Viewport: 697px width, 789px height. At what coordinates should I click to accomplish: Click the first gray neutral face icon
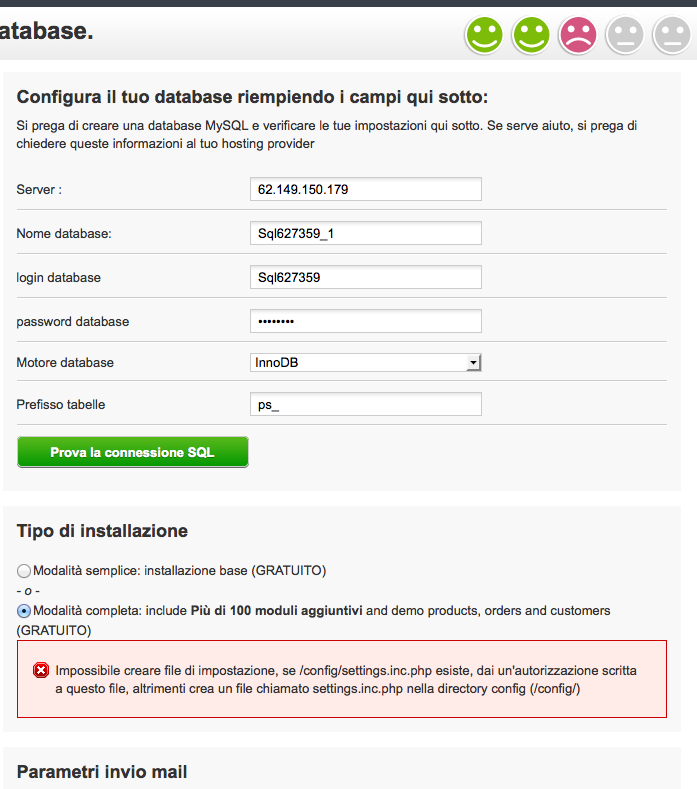click(625, 36)
